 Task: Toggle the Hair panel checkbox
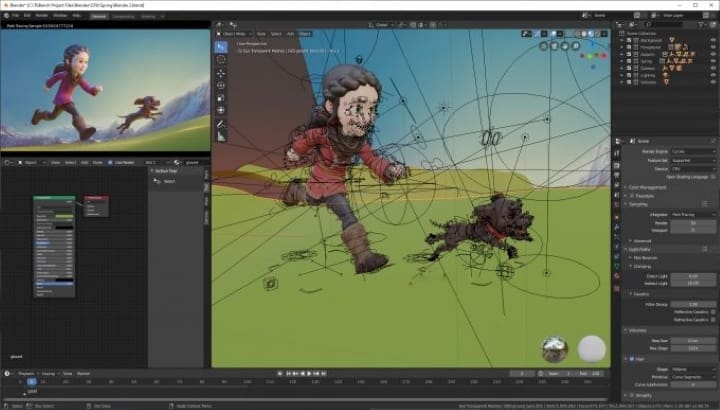[x=631, y=358]
